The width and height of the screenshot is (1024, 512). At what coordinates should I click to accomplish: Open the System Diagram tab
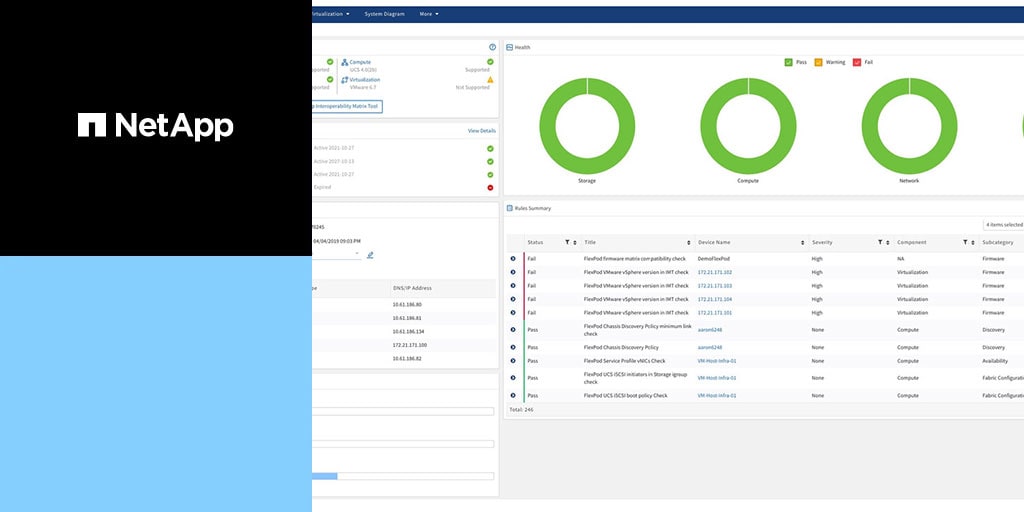pos(385,14)
